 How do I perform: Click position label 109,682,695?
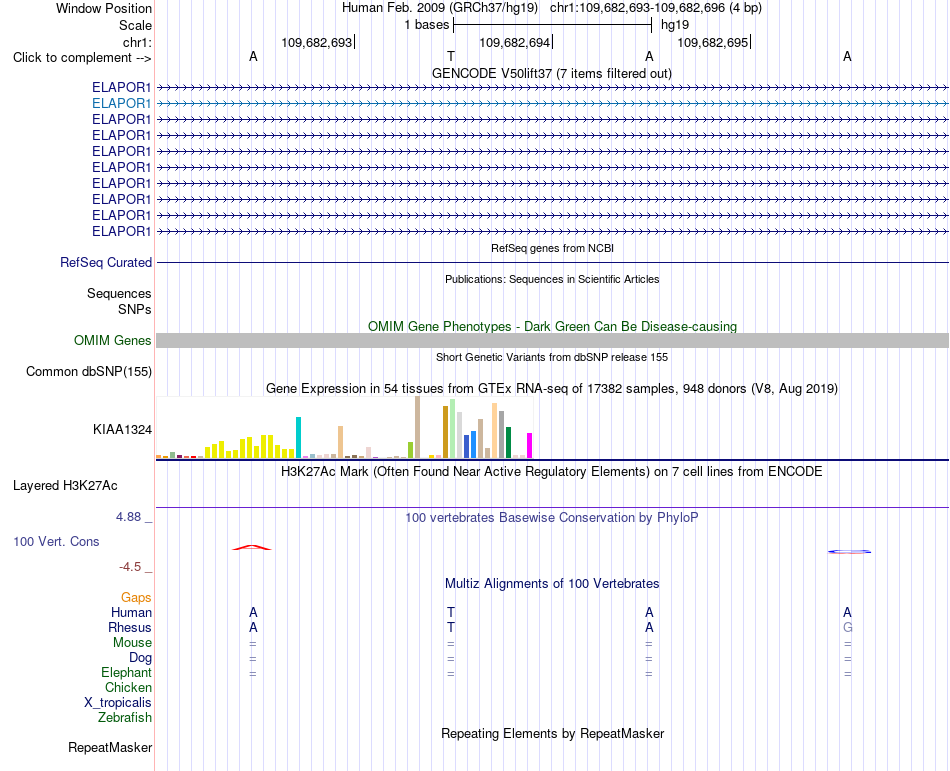pos(713,42)
